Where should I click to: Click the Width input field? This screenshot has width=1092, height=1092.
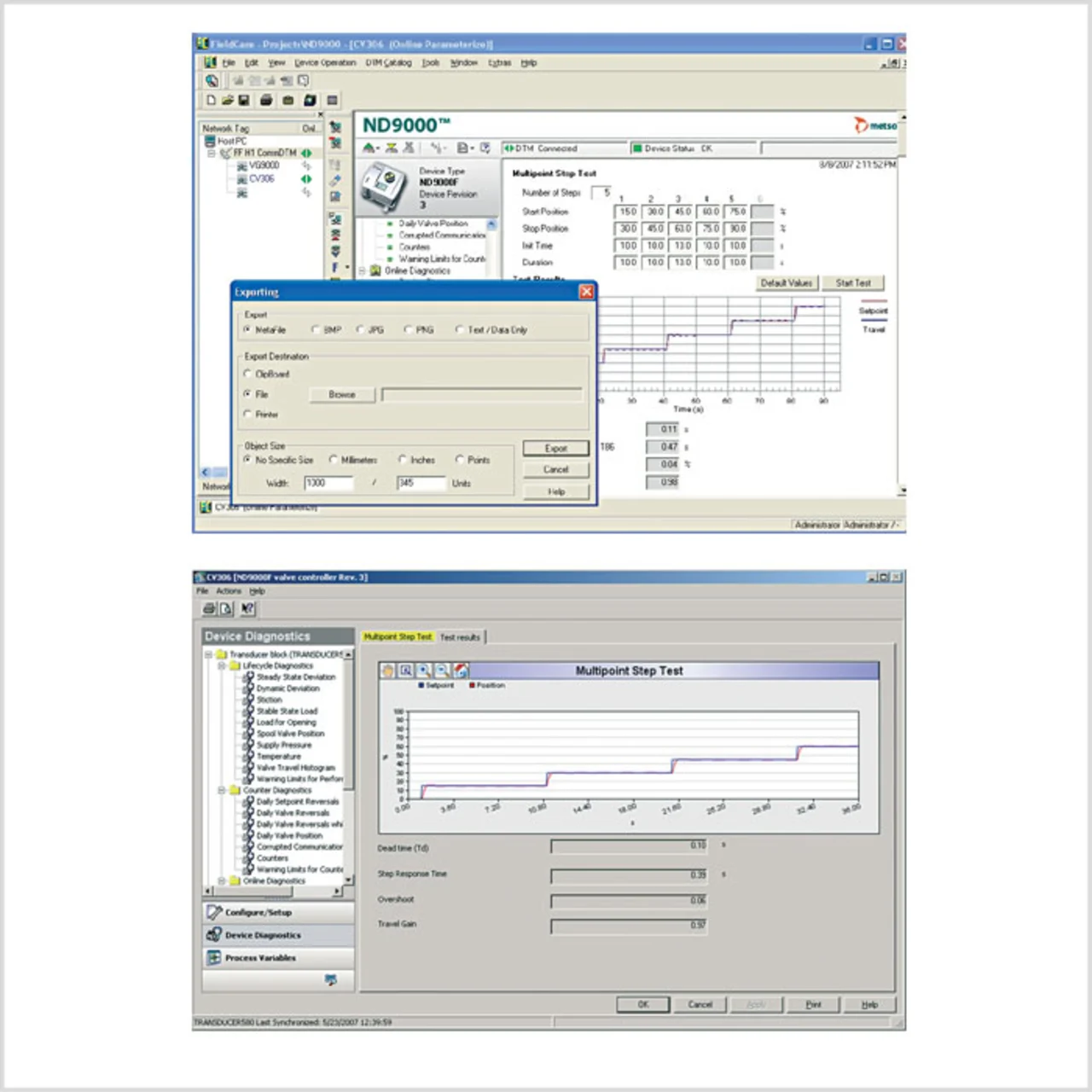click(x=328, y=484)
